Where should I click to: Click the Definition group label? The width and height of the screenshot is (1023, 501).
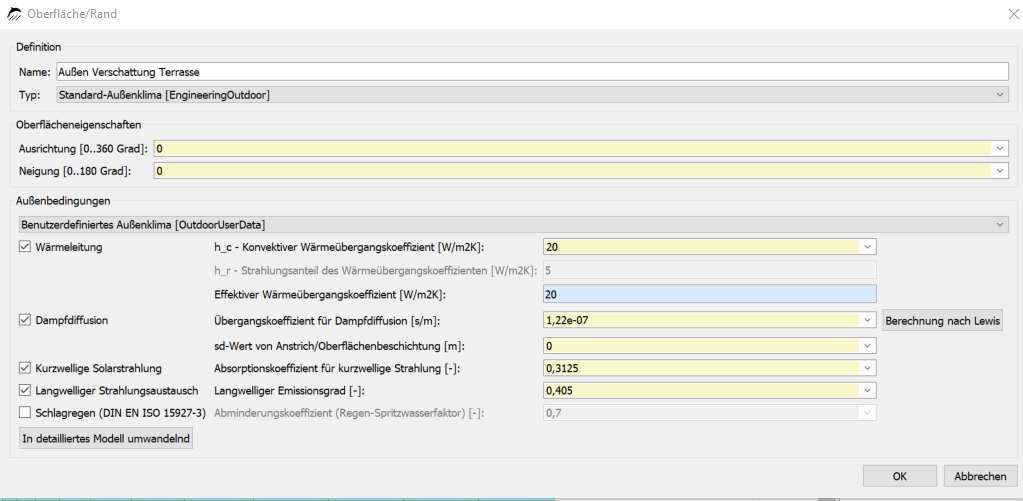tap(38, 47)
